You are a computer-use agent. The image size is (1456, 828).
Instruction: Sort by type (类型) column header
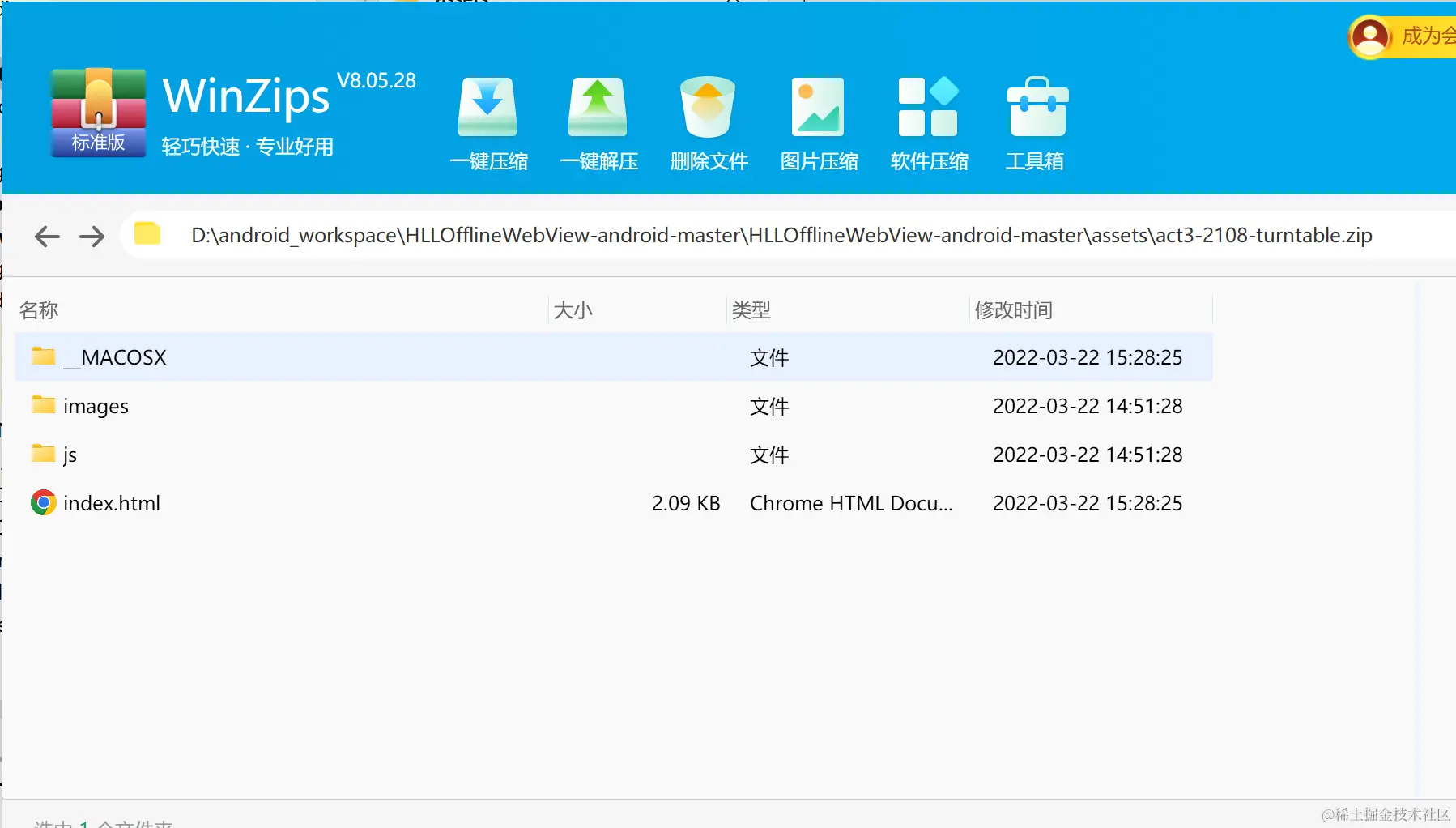point(751,310)
